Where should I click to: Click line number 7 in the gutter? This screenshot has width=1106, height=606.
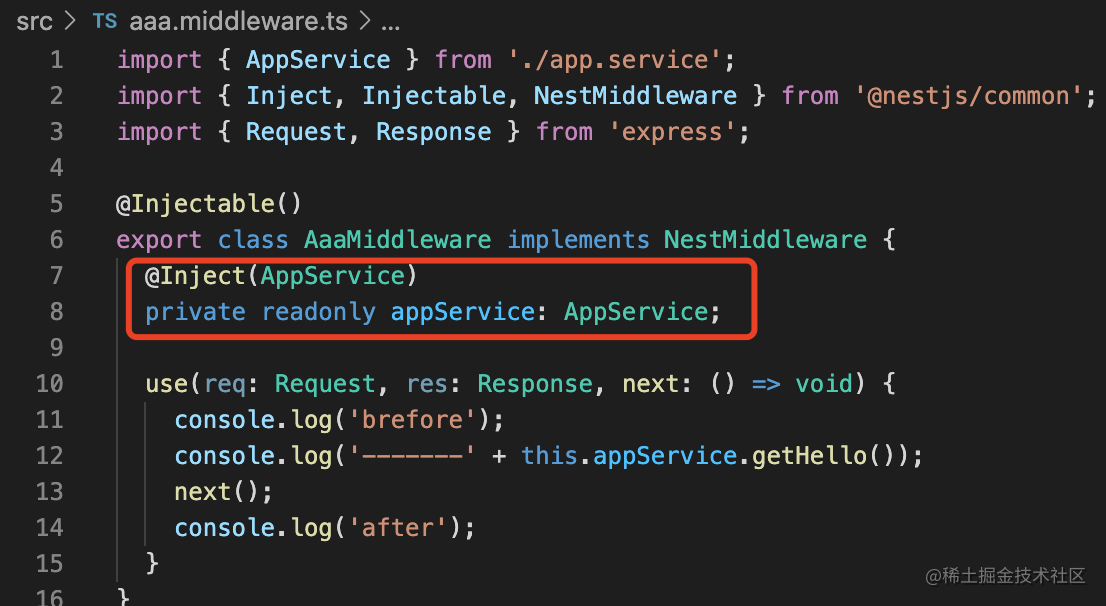pyautogui.click(x=56, y=275)
